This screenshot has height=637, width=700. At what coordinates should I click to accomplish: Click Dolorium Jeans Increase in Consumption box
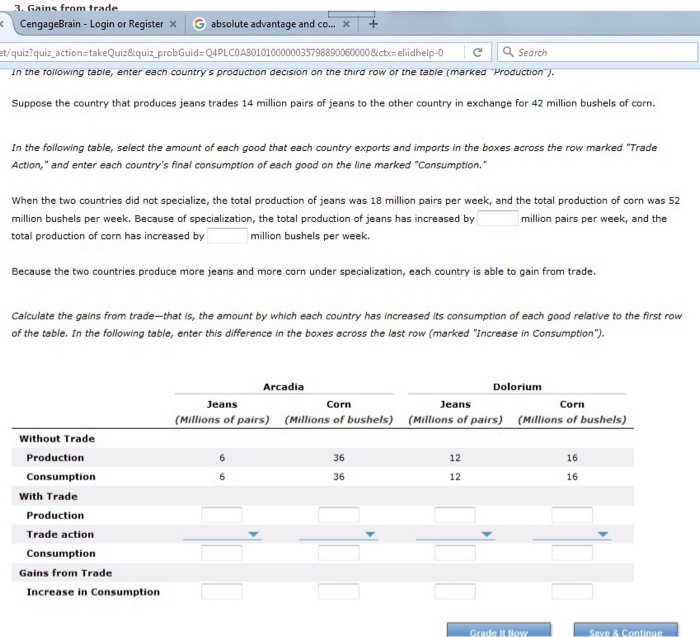455,591
